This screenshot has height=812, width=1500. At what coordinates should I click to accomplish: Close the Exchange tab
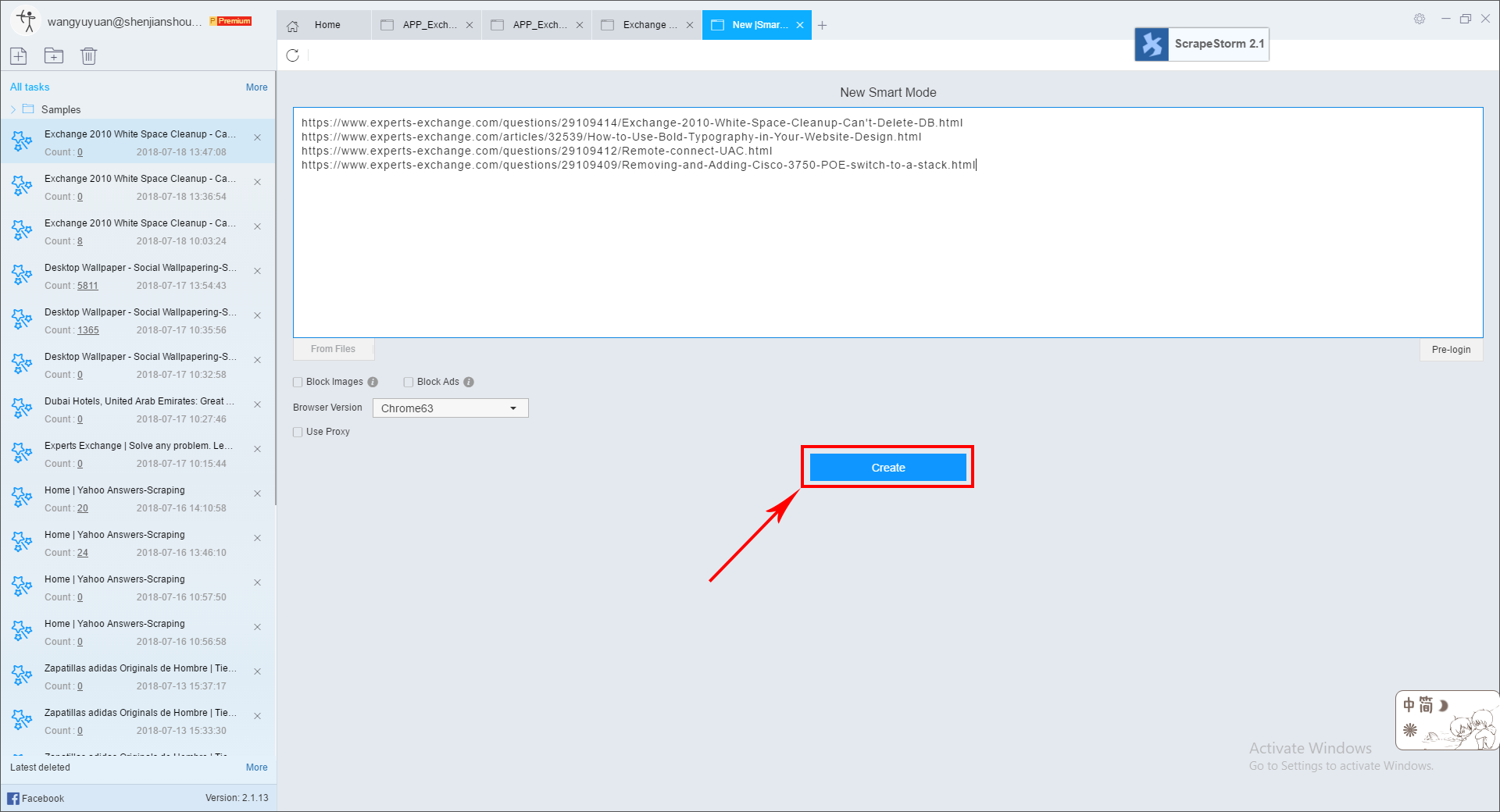coord(690,25)
